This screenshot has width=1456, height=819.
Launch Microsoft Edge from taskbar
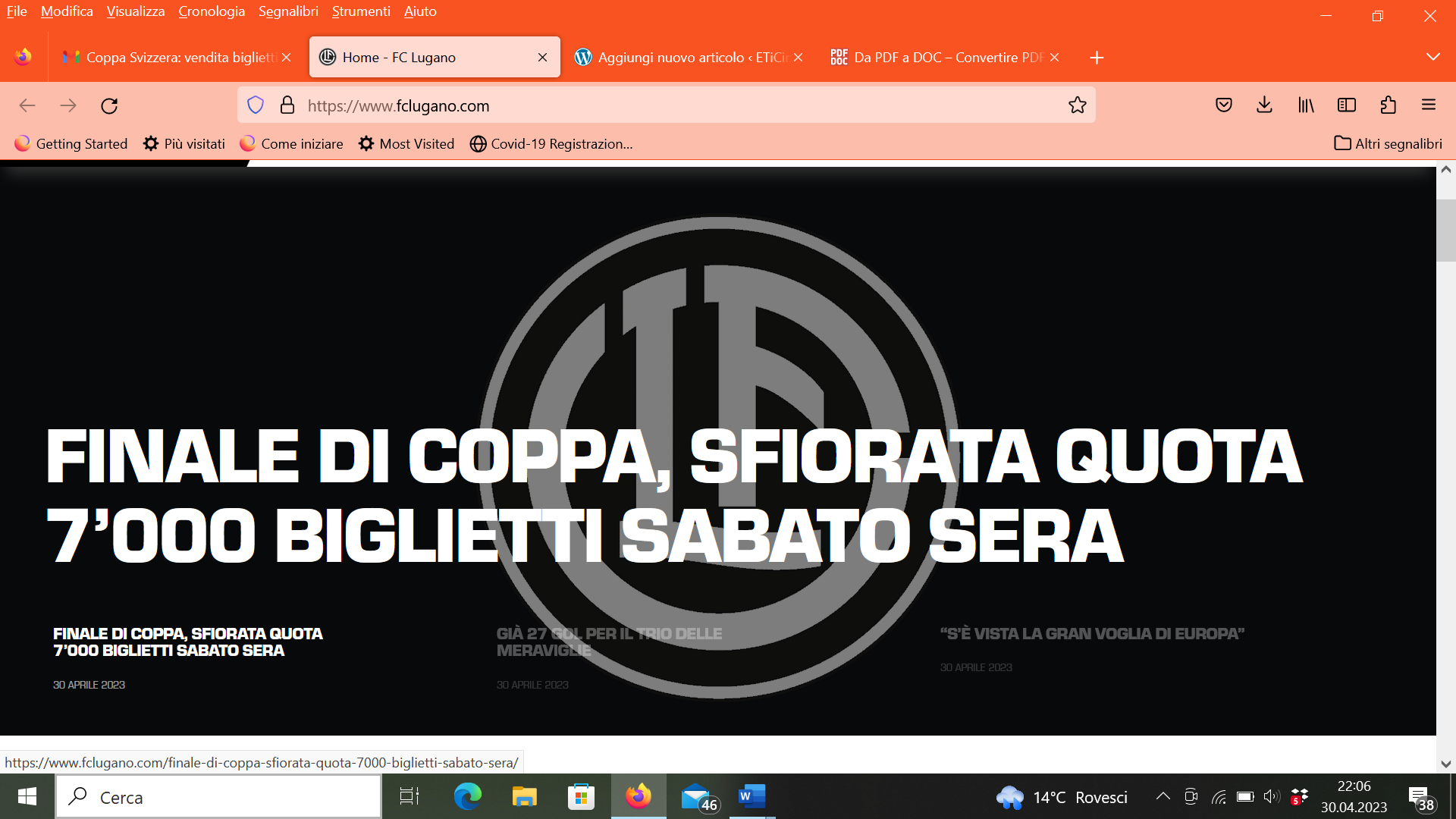point(467,796)
